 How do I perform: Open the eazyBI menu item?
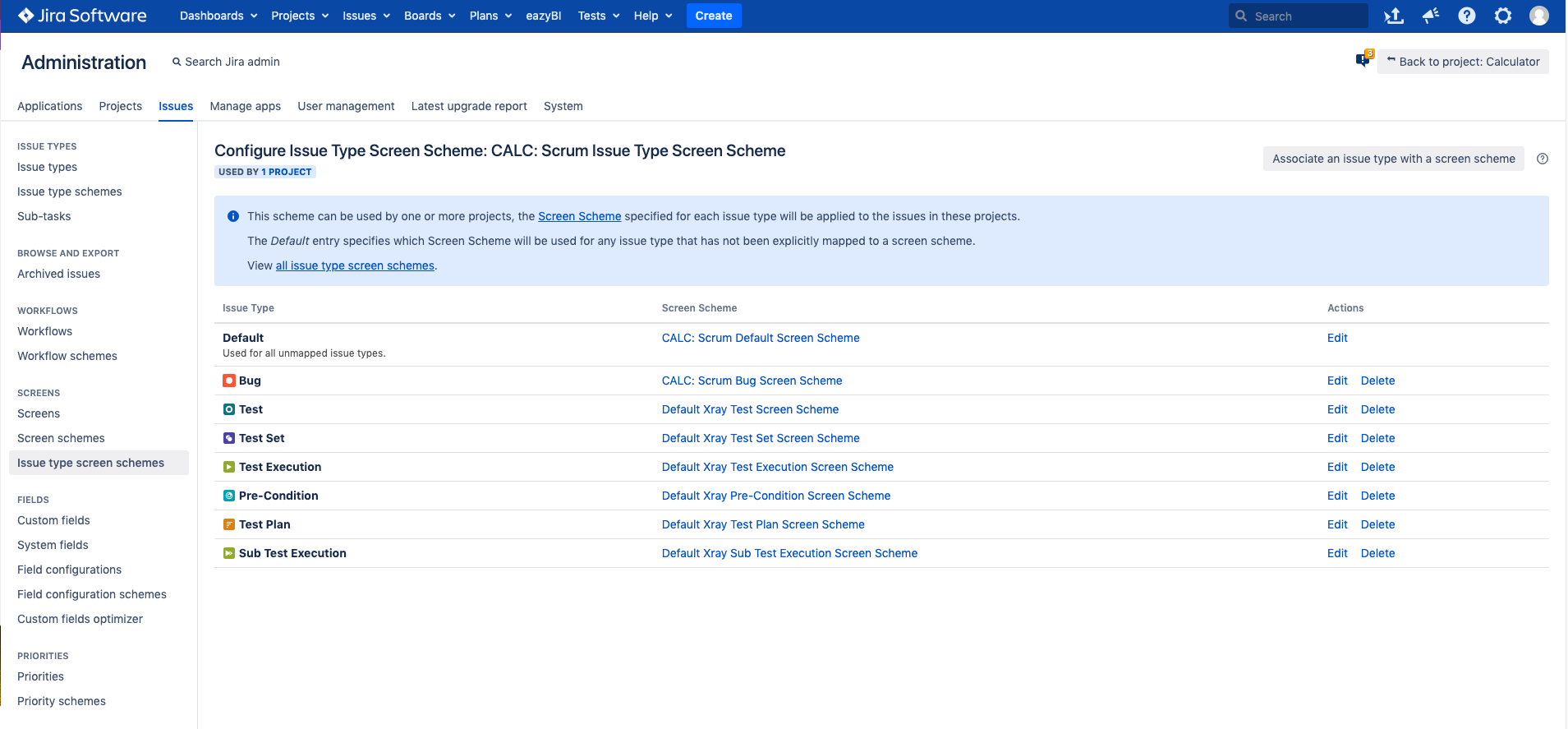544,16
